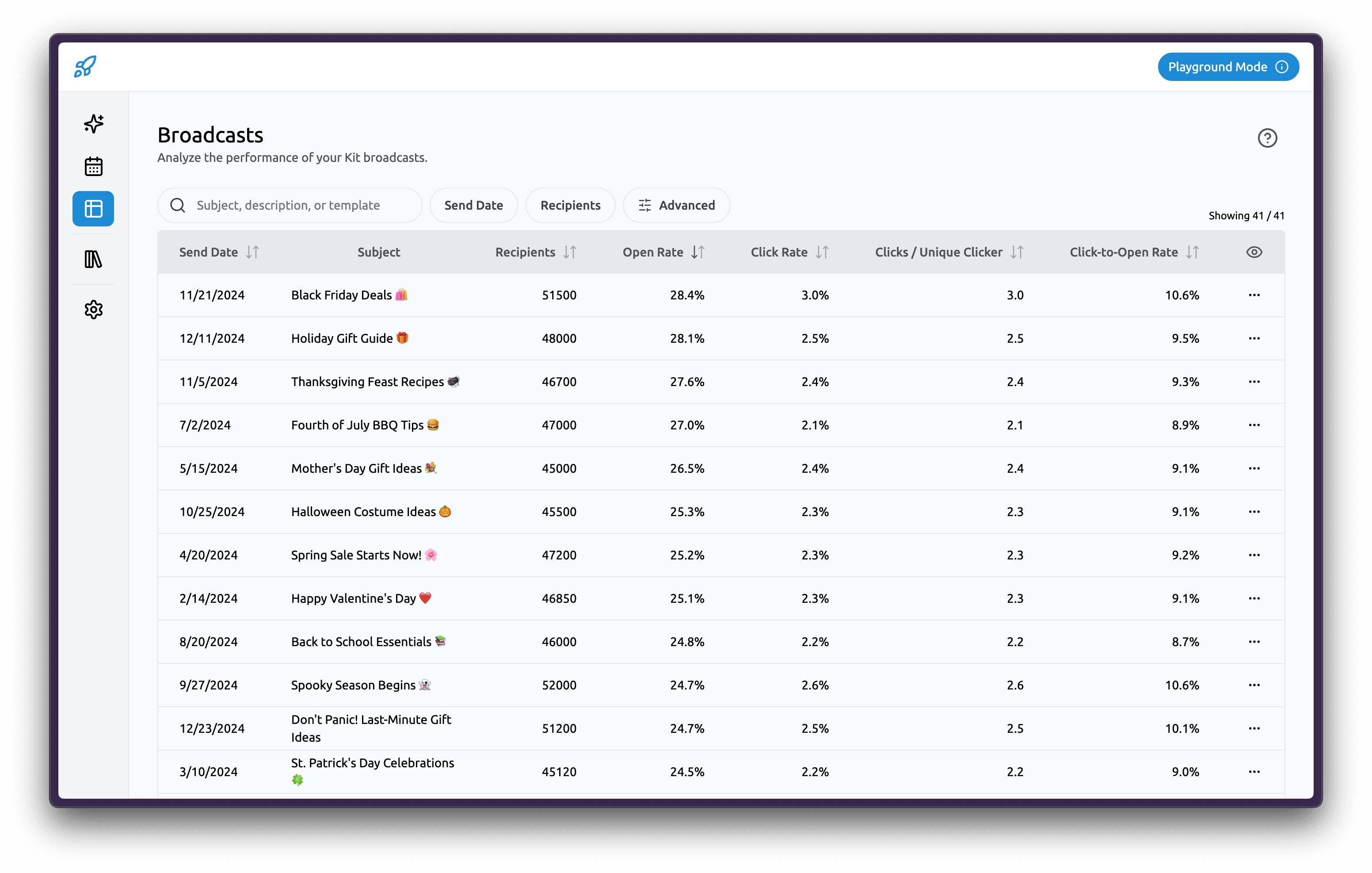Open the settings gear at sidebar bottom
The image size is (1372, 873).
tap(93, 309)
